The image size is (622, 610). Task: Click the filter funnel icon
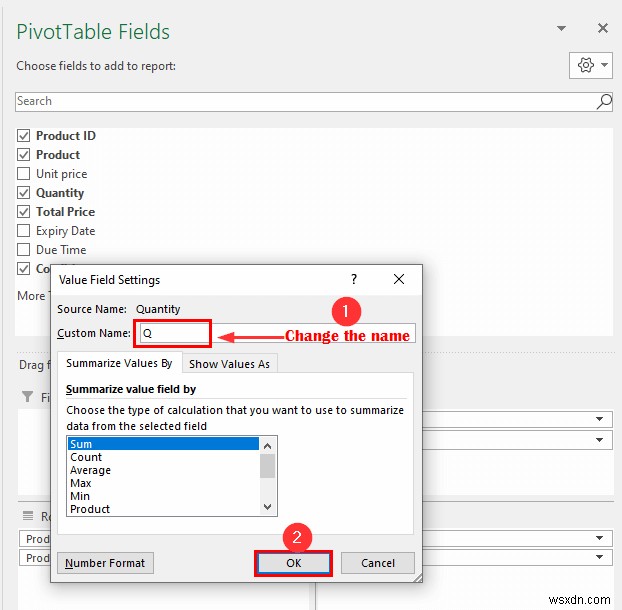point(27,396)
